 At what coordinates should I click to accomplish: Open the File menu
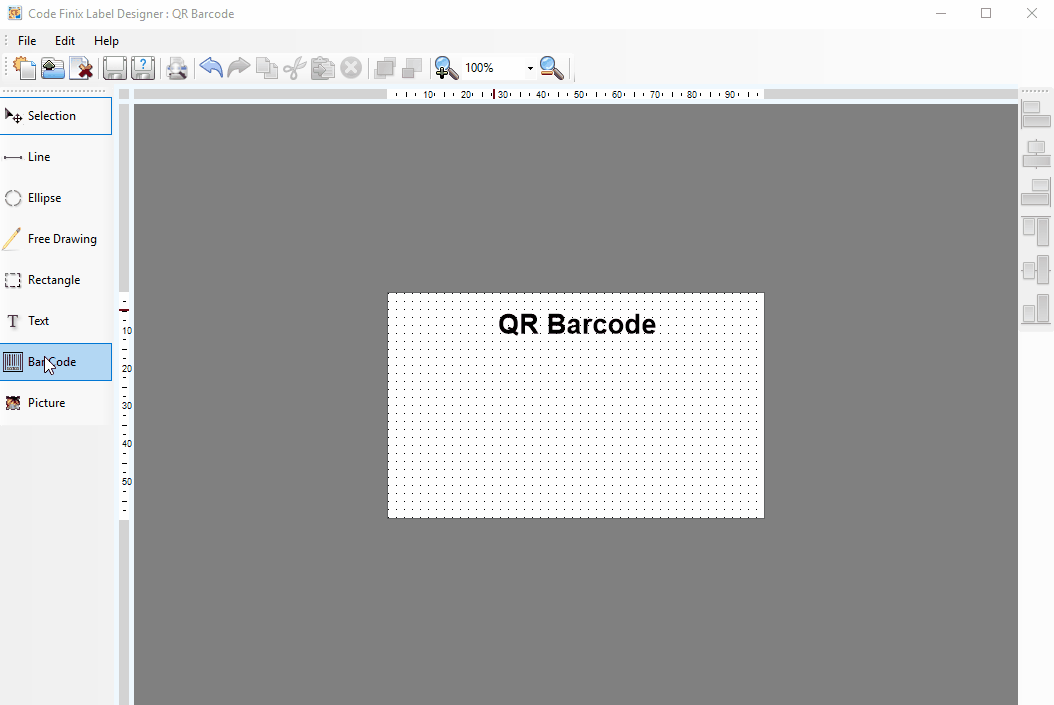[x=27, y=41]
